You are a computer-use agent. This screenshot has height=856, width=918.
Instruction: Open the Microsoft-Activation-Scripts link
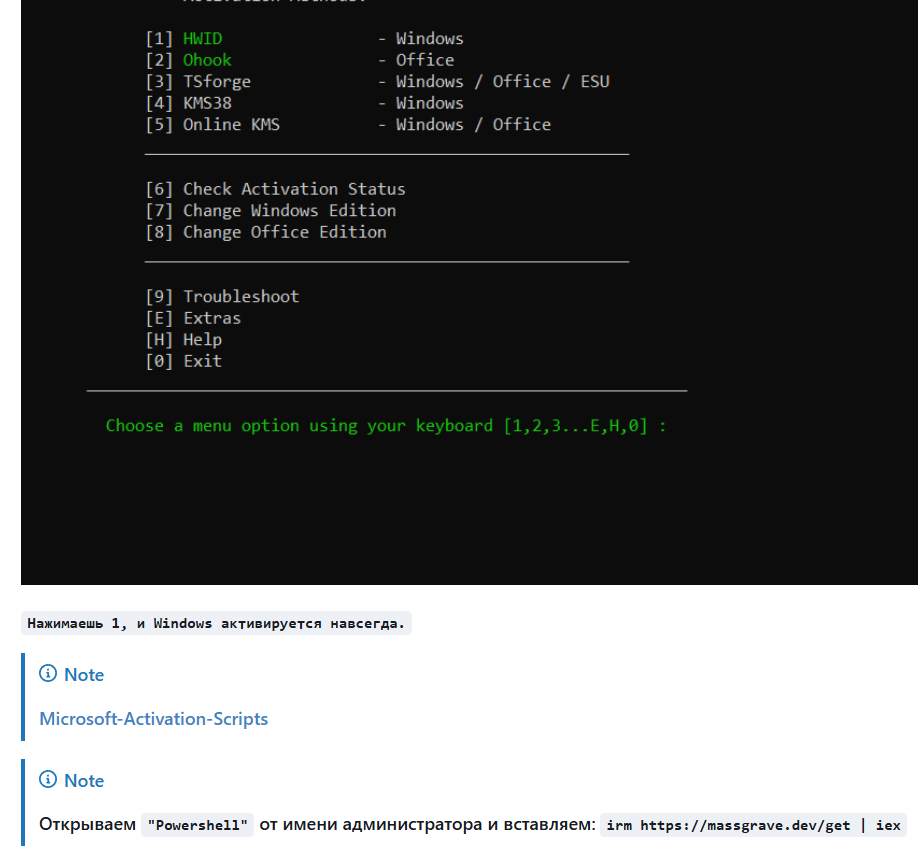(x=153, y=718)
